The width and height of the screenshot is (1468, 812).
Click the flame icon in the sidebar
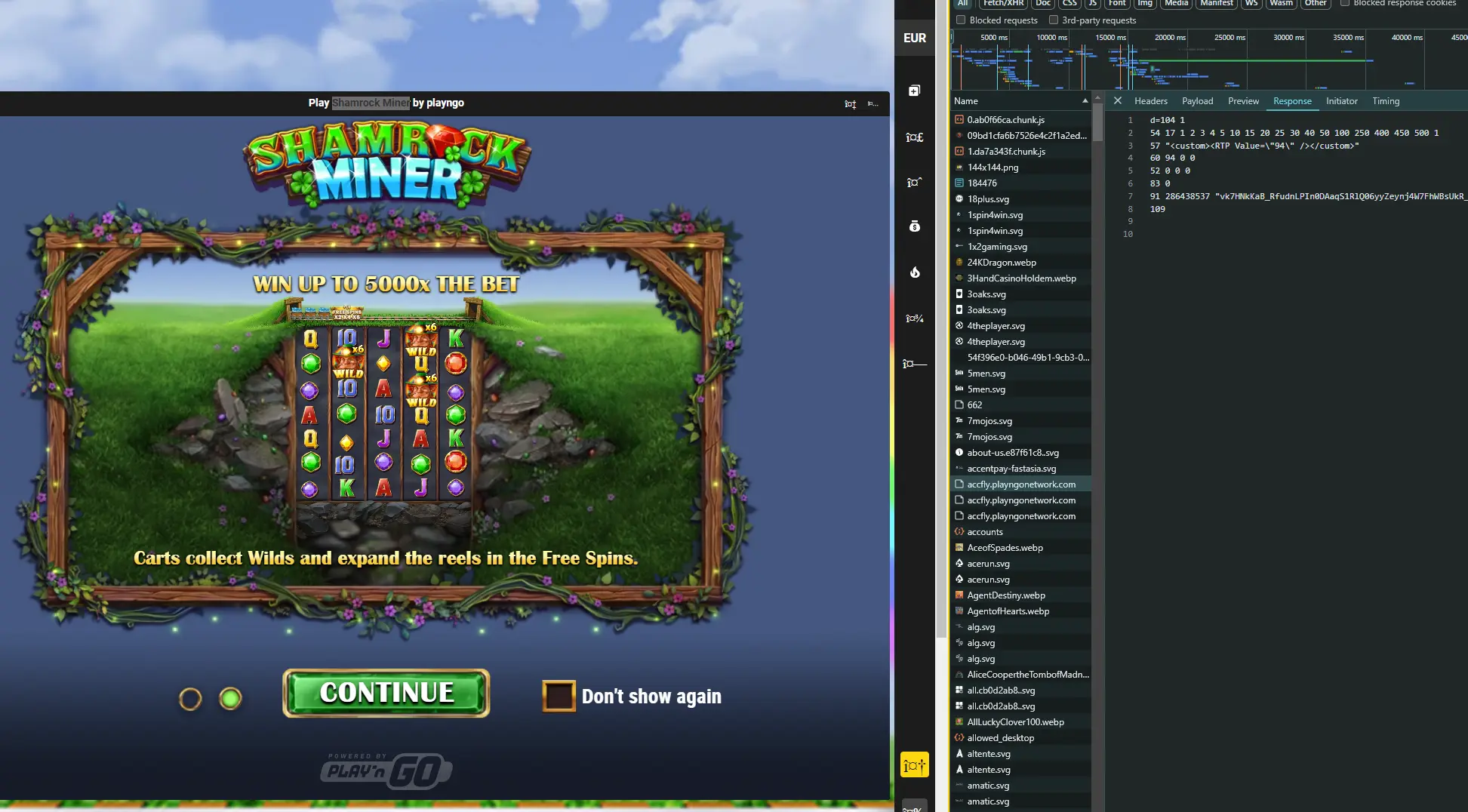tap(914, 272)
